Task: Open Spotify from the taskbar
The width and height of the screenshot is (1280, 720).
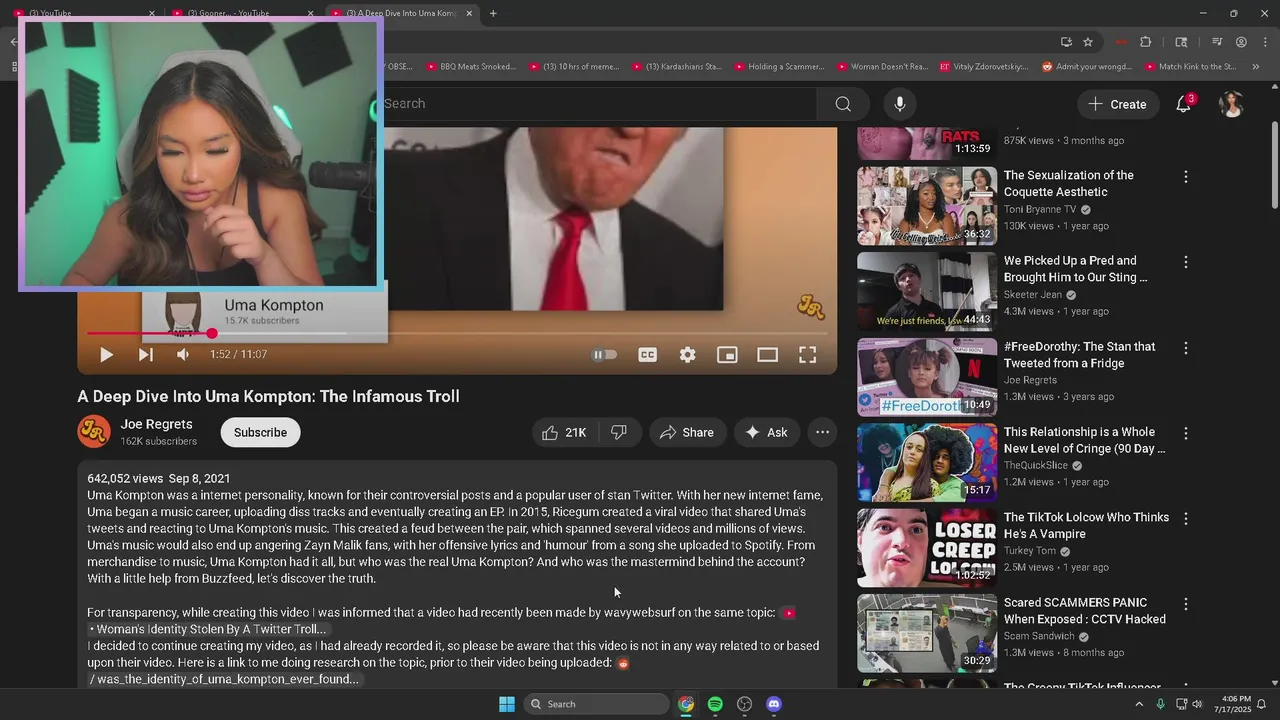Action: coord(715,704)
